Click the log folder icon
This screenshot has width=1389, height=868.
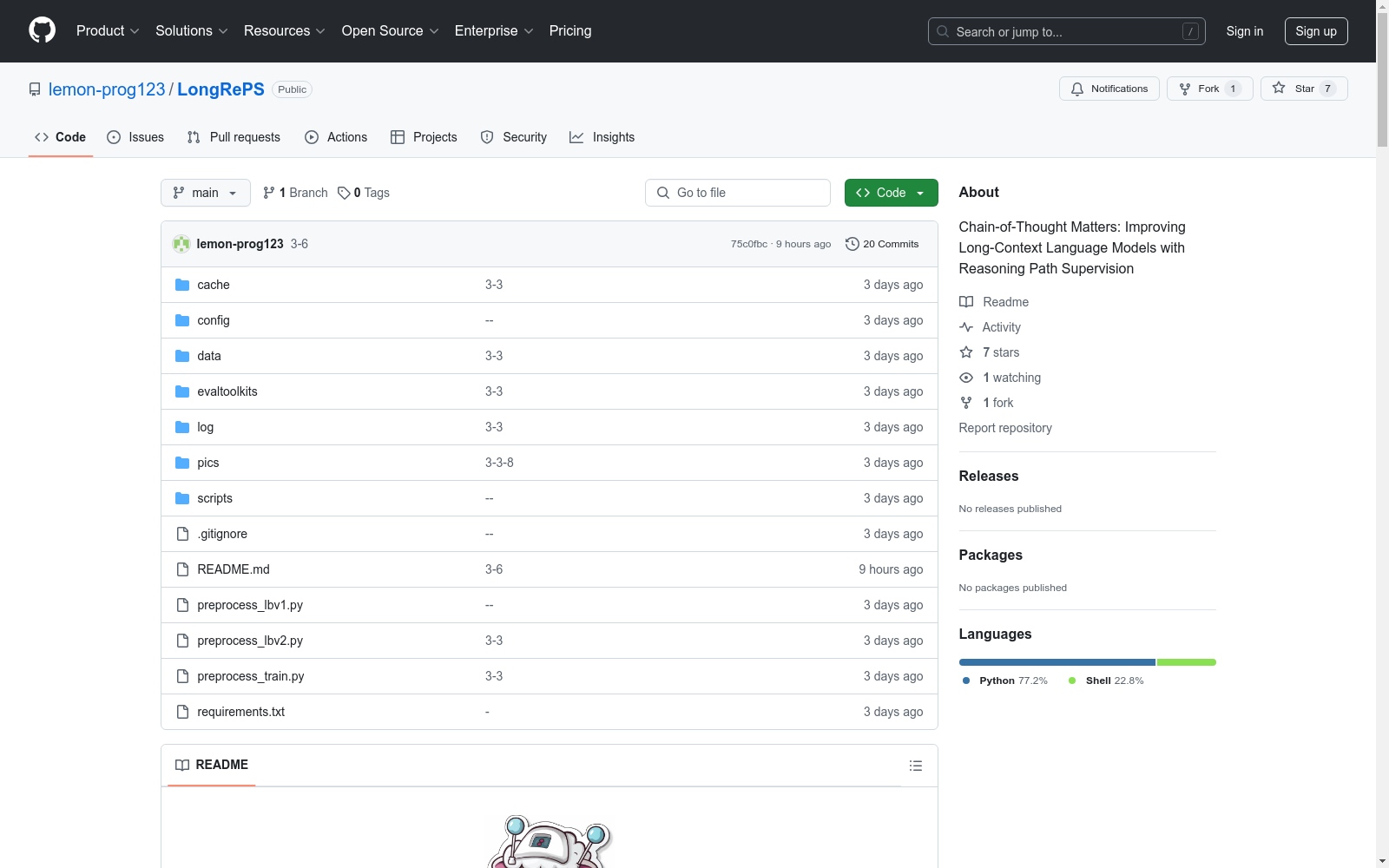182,427
